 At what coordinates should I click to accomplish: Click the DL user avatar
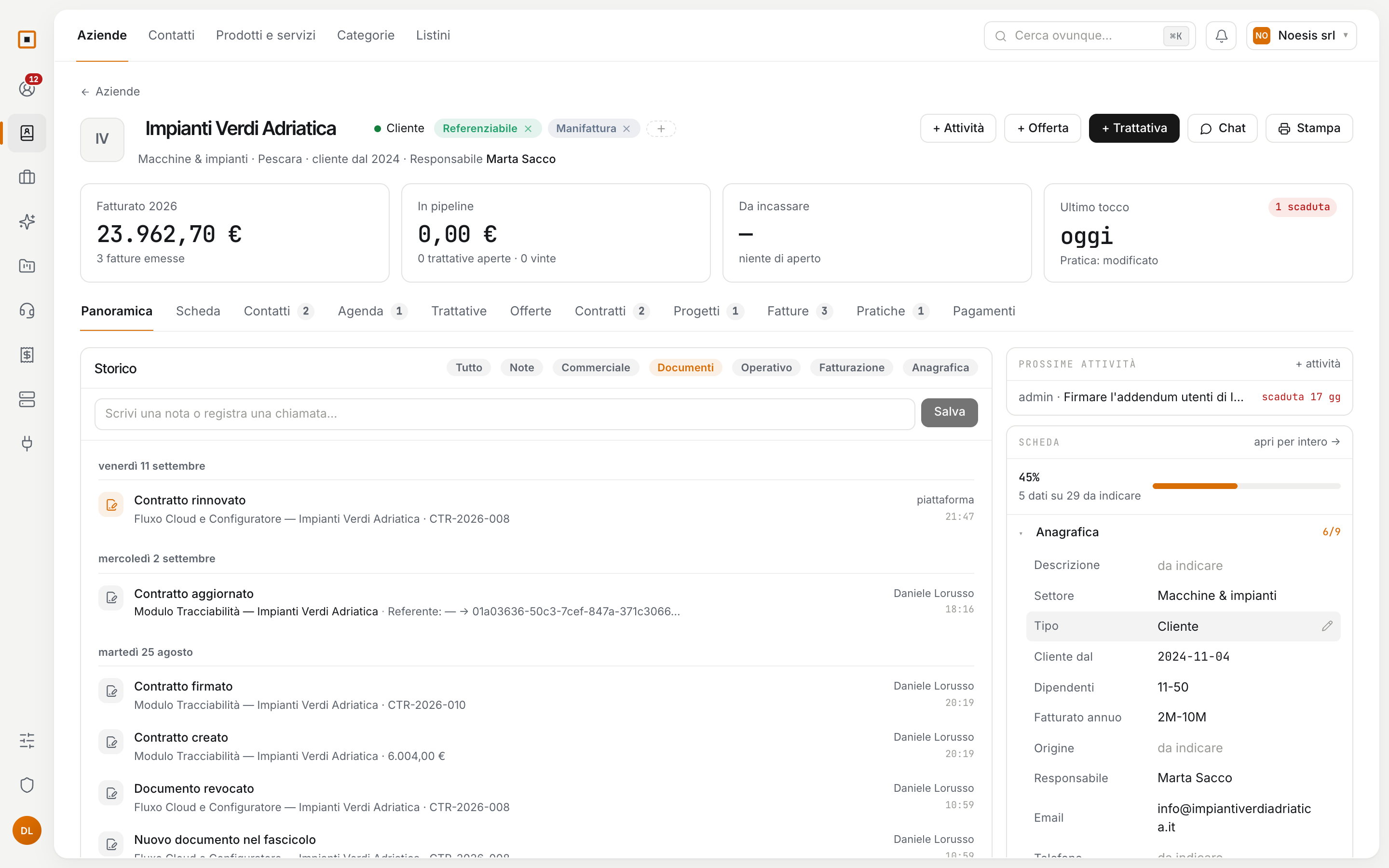point(27,831)
